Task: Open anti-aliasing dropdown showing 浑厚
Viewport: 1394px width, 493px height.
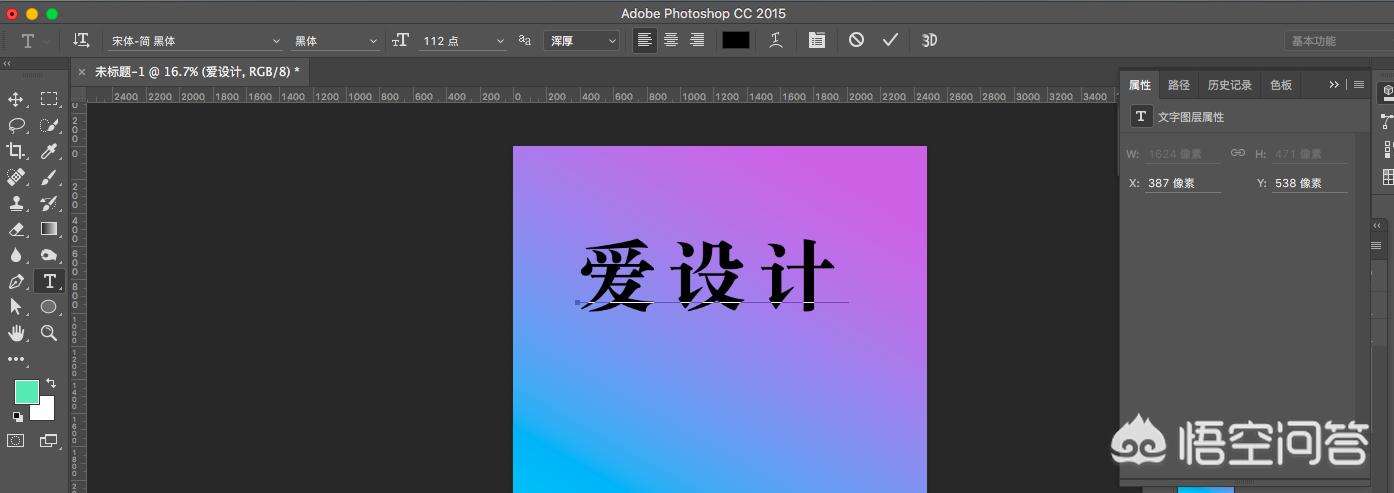Action: [582, 41]
